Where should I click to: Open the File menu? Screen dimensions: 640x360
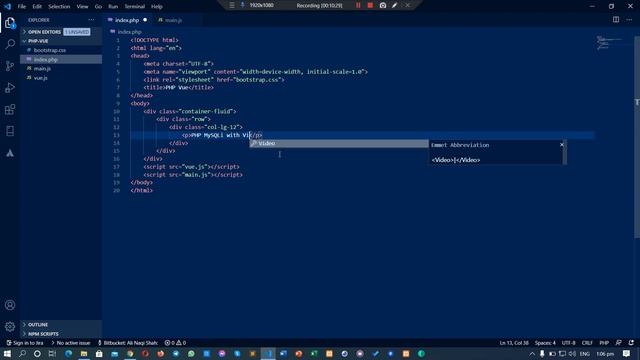point(22,7)
